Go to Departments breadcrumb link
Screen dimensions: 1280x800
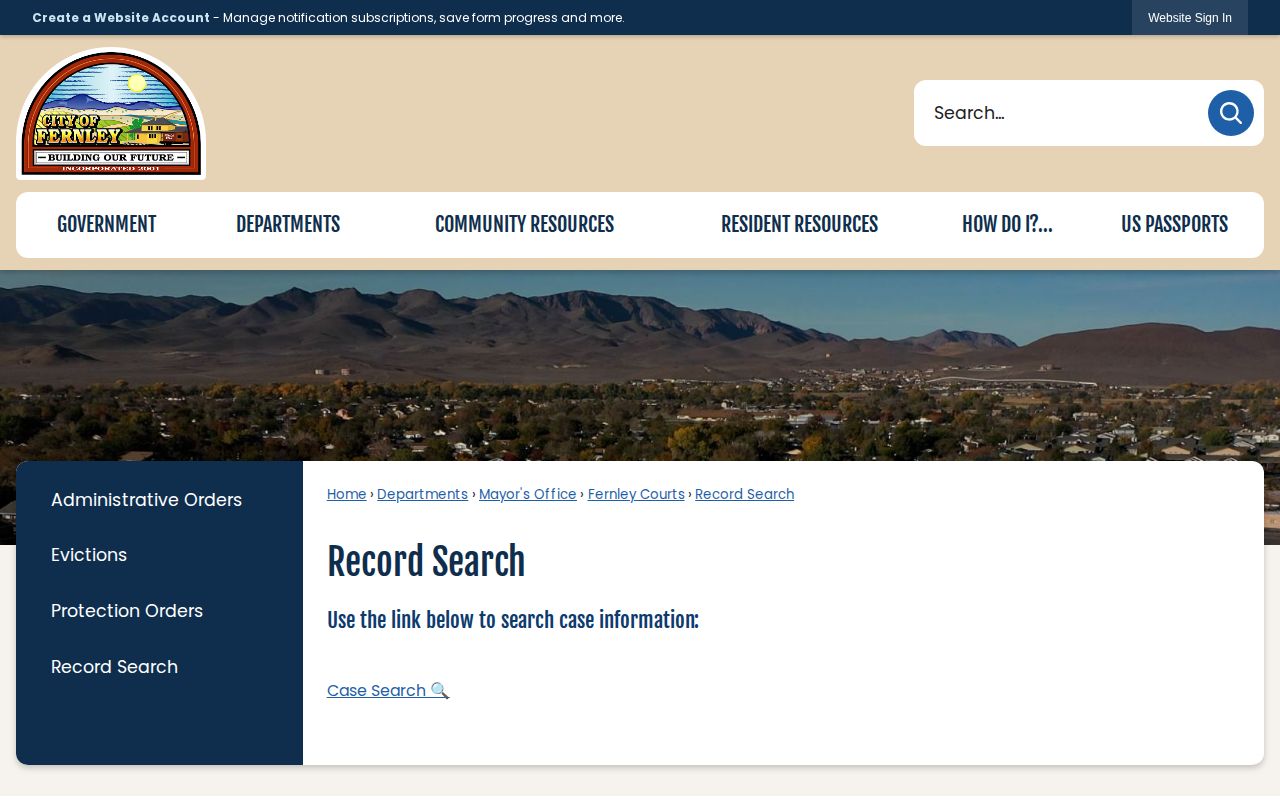422,494
